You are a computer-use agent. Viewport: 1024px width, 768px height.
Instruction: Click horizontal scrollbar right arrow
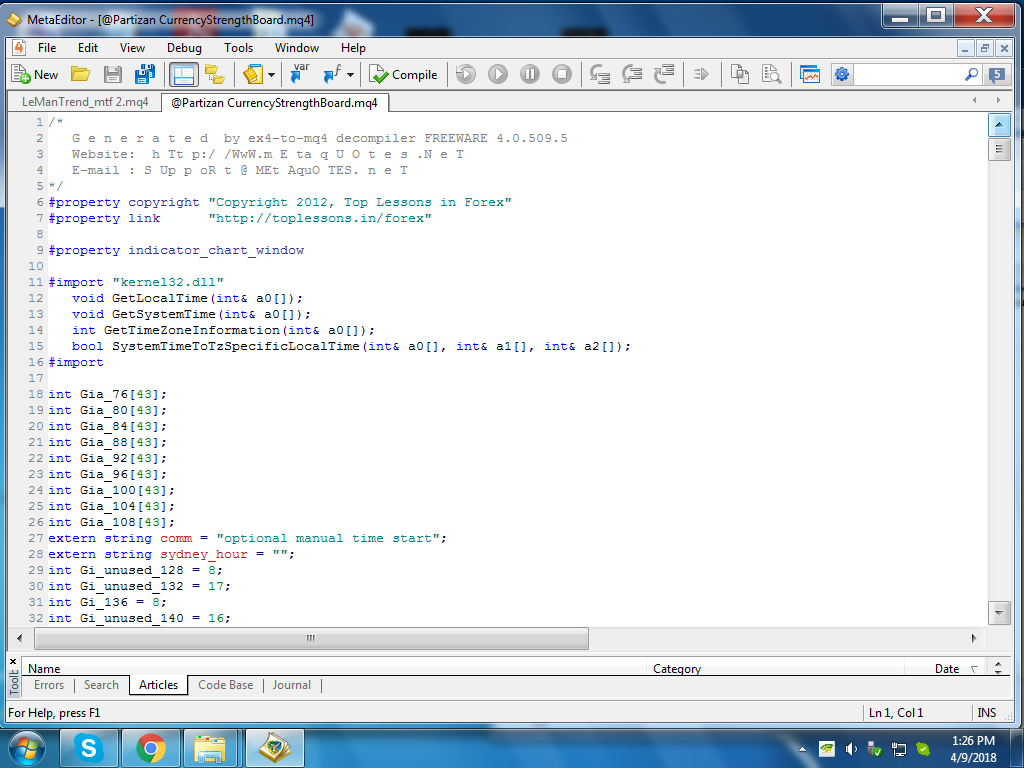coord(974,638)
